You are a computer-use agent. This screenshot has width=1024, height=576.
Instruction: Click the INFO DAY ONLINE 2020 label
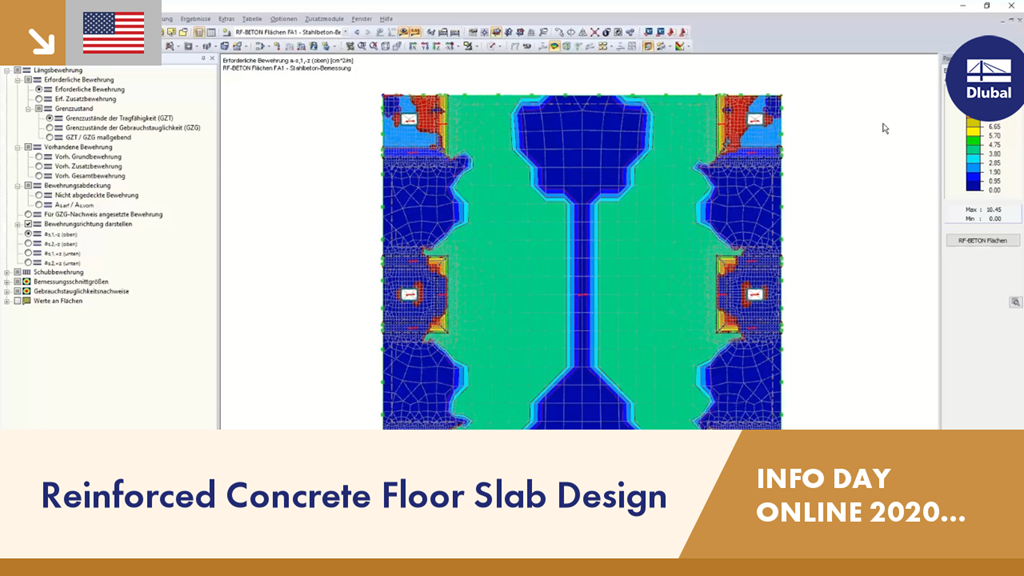(x=861, y=496)
